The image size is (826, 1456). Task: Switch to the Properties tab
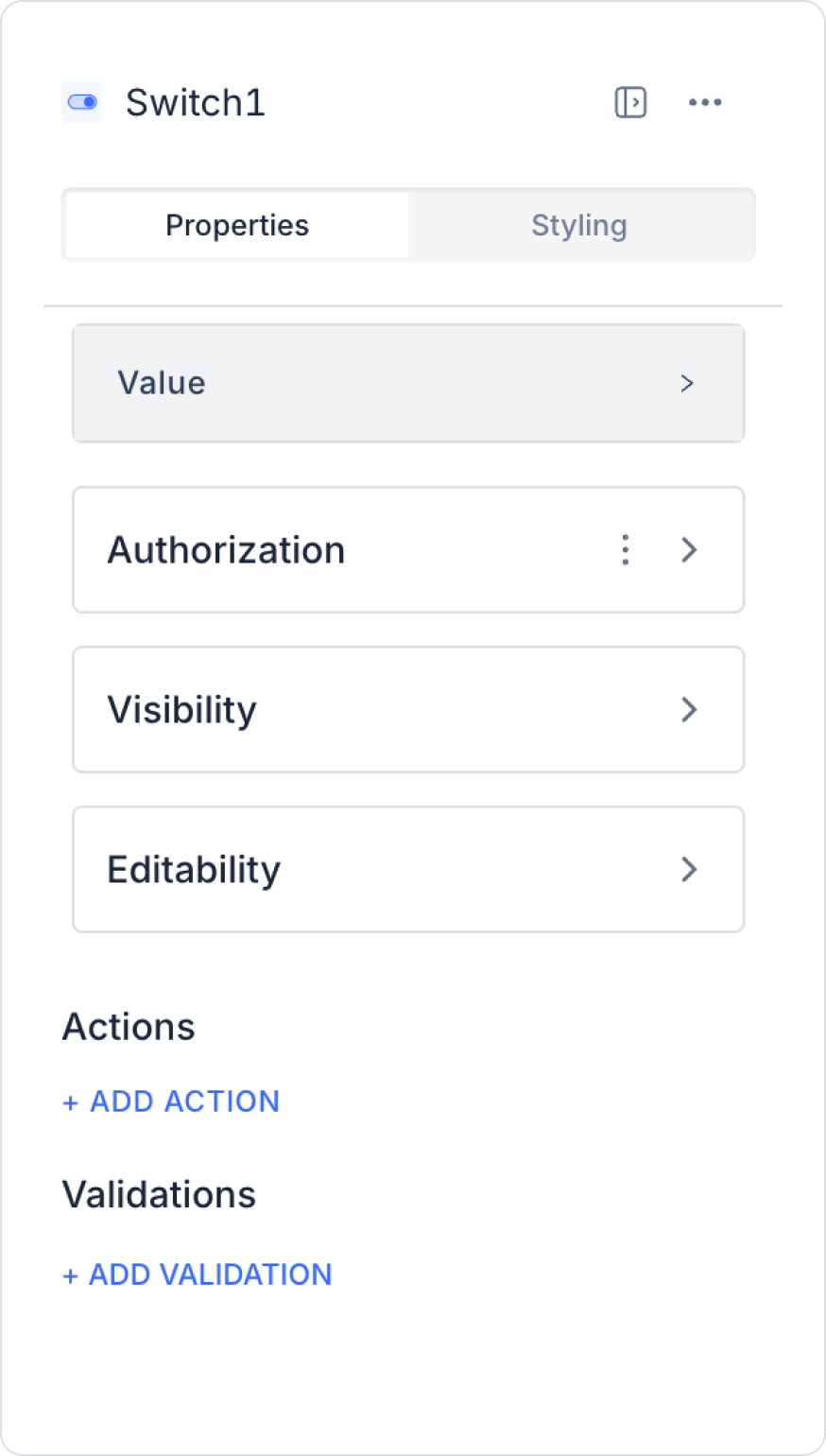237,225
